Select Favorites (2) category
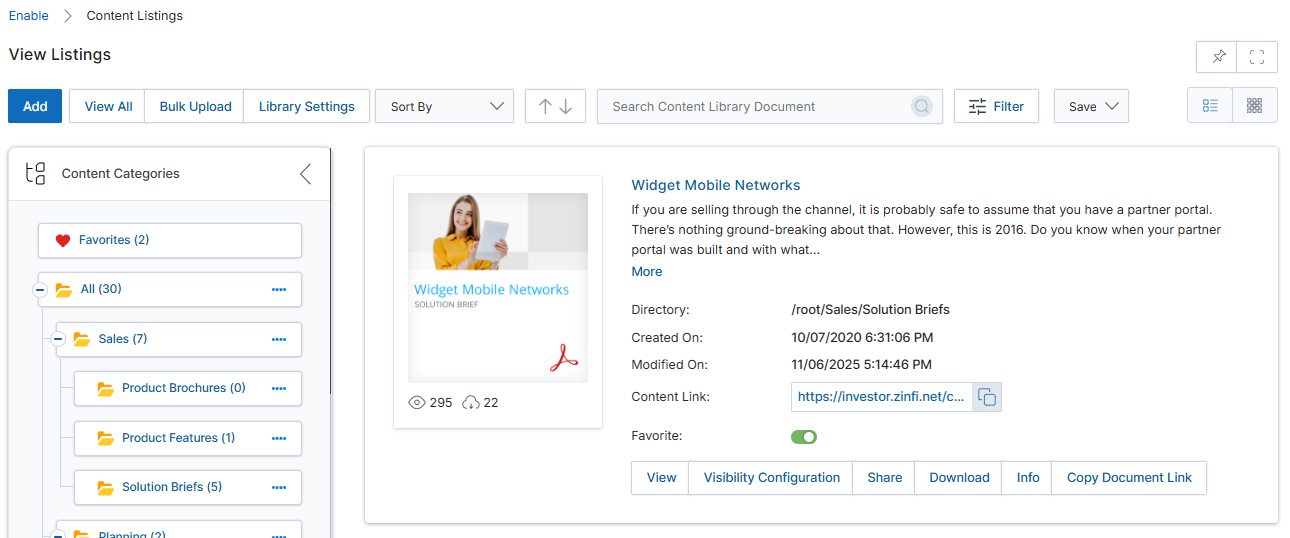Viewport: 1290px width, 538px height. pyautogui.click(x=170, y=240)
